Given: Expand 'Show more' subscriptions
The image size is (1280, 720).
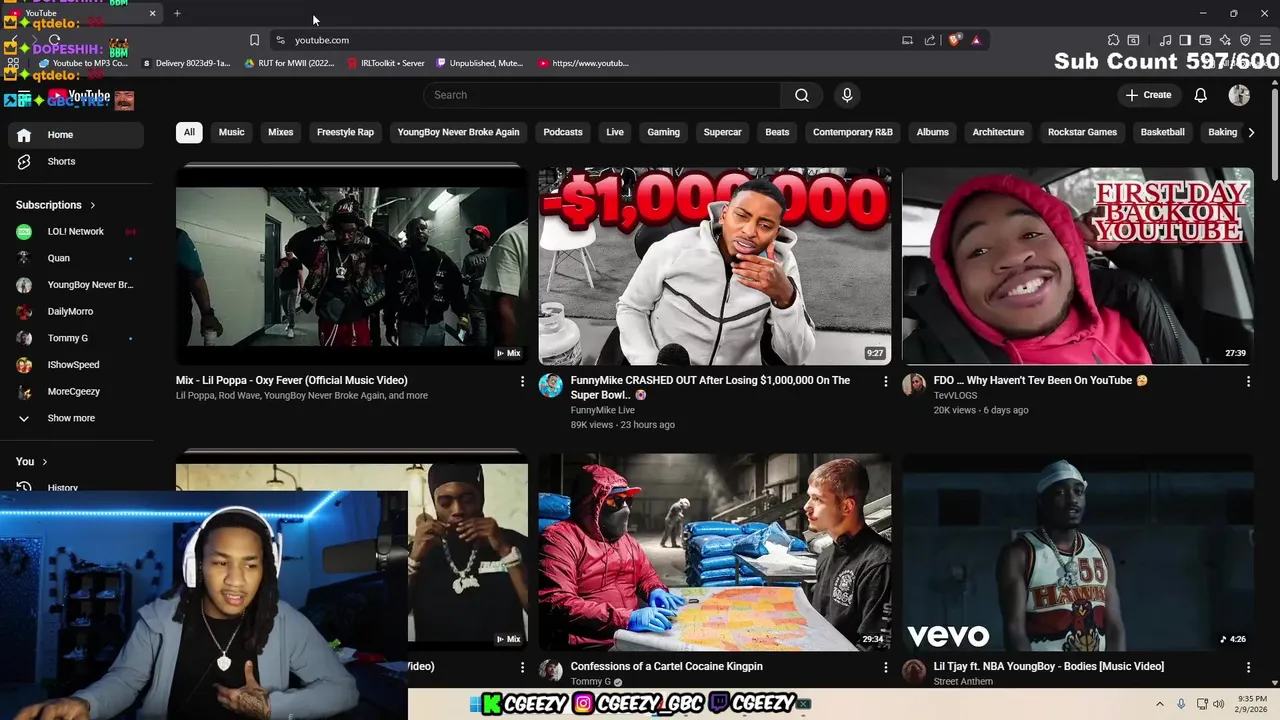Looking at the screenshot, I should pos(72,418).
